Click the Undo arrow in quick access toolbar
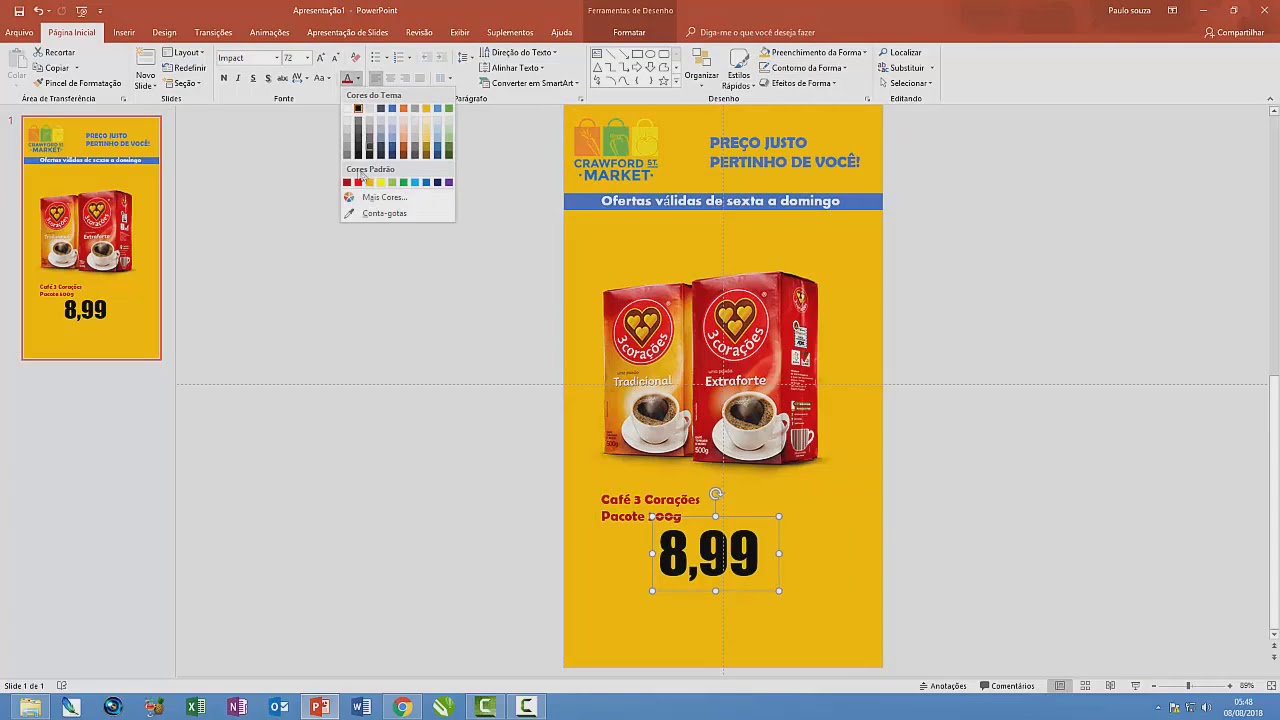This screenshot has width=1280, height=720. (x=38, y=10)
